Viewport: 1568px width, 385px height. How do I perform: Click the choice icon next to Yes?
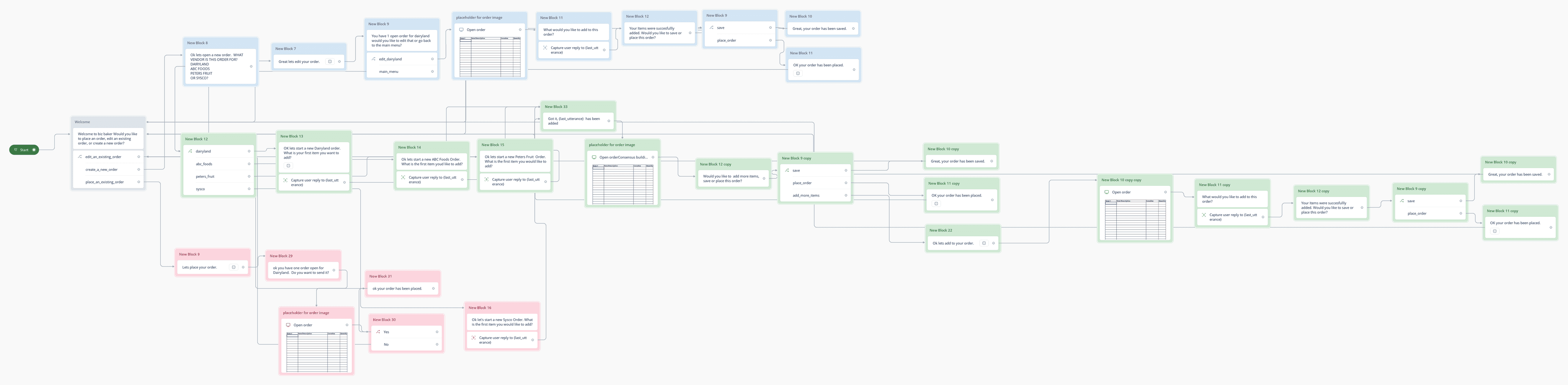[378, 332]
